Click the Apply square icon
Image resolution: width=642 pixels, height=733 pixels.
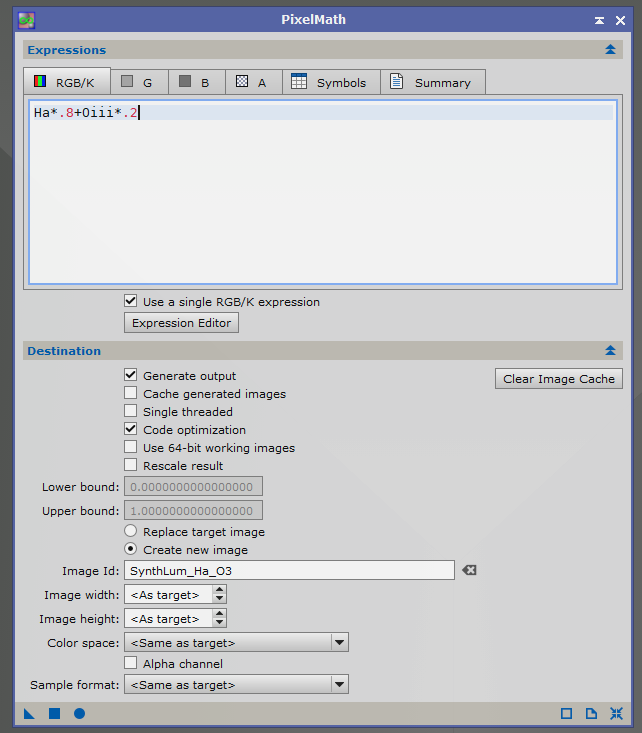point(54,713)
